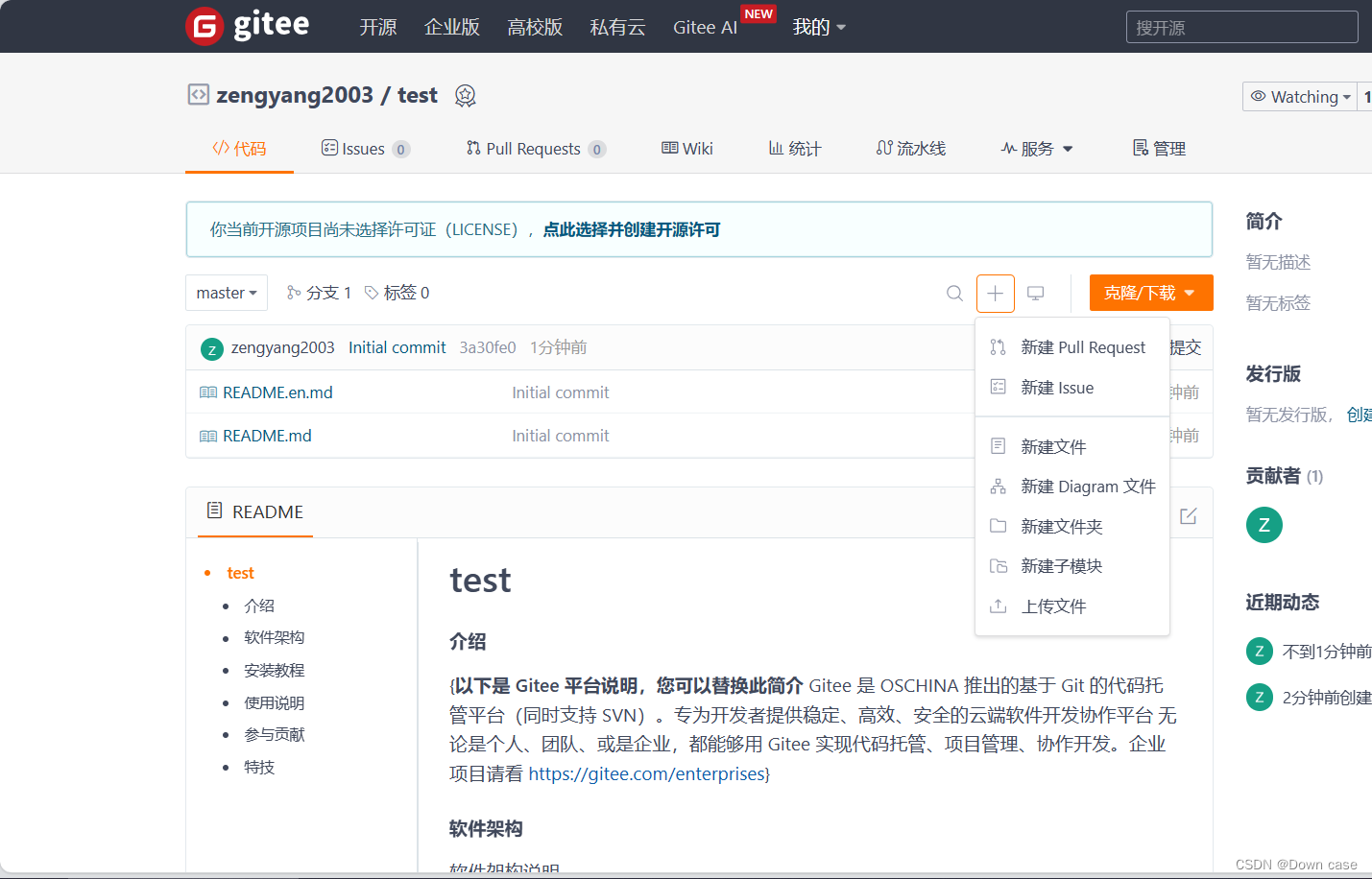
Task: Switch to the 管理 tab
Action: coord(1160,149)
